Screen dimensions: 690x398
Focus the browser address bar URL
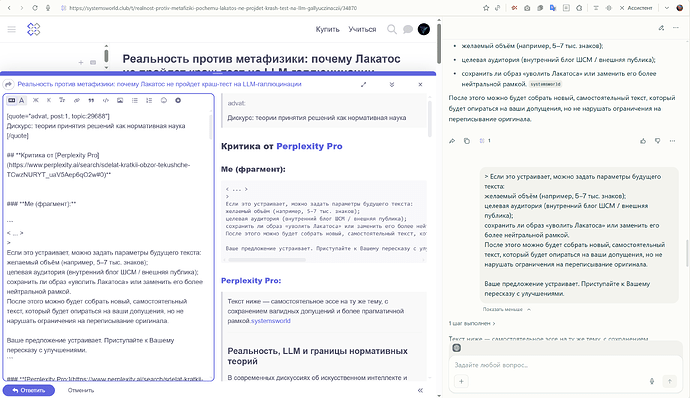(x=213, y=8)
